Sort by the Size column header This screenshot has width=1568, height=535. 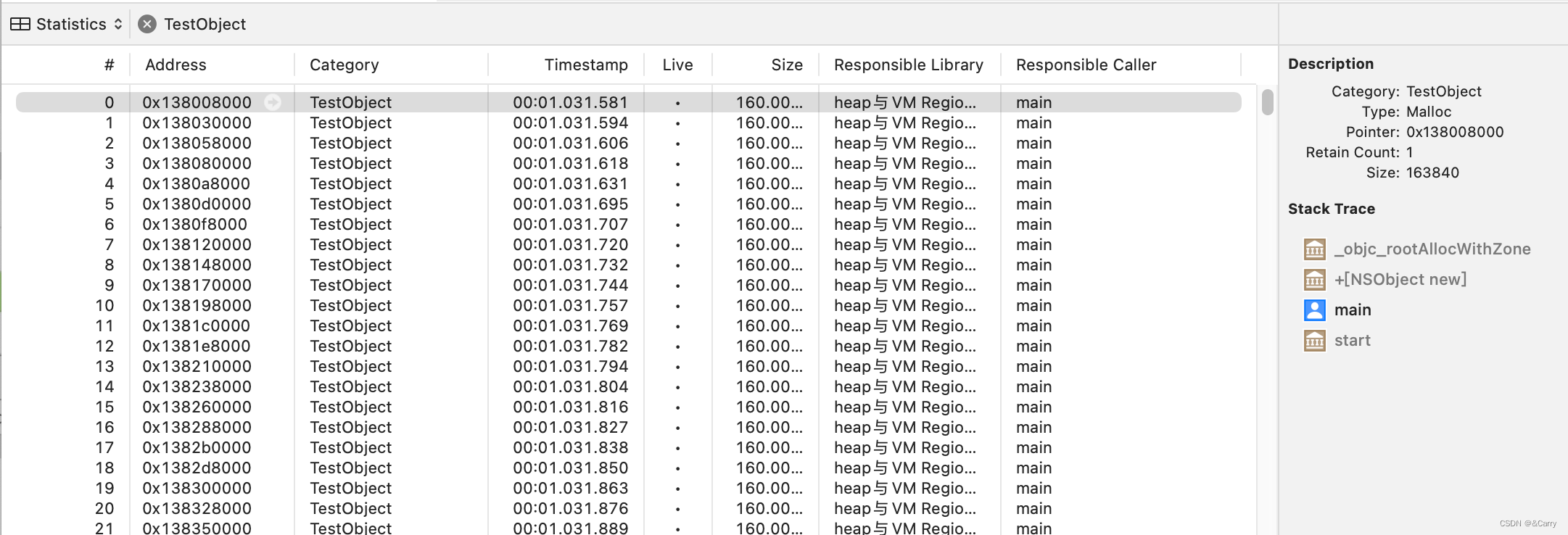pos(787,65)
